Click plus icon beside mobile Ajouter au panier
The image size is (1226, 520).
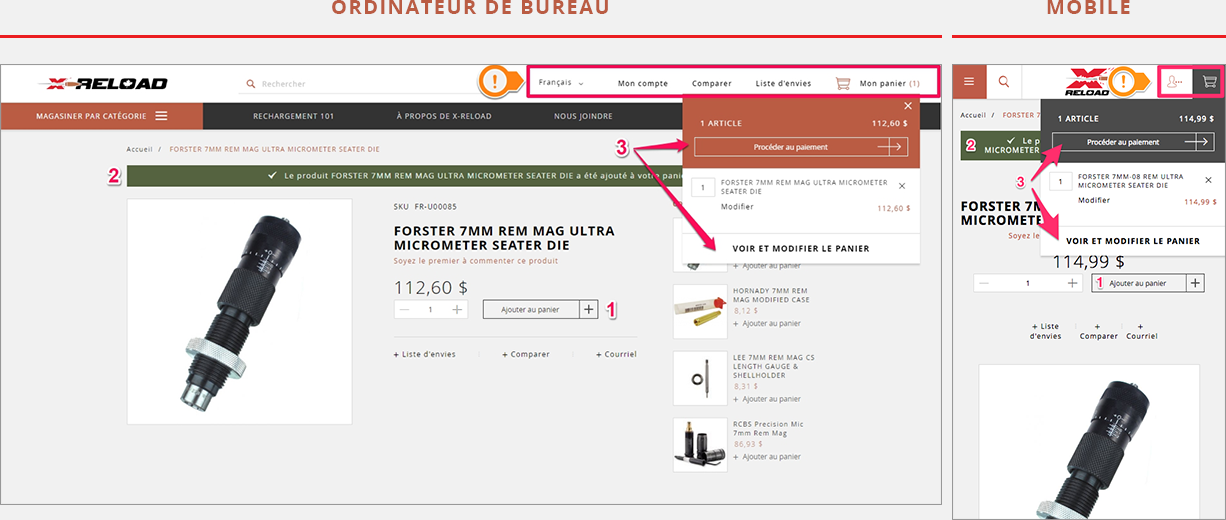pos(1195,283)
